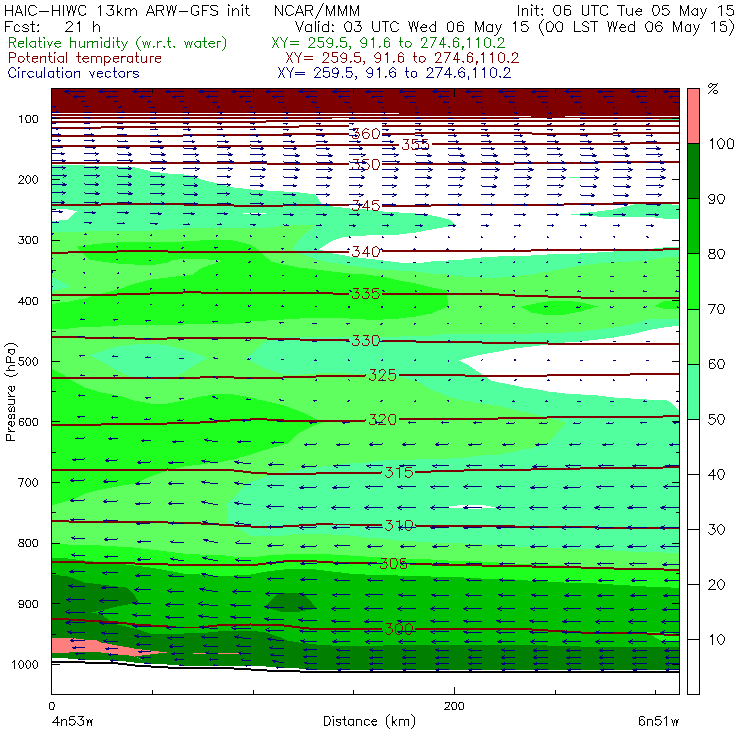Viewport: 740px width, 740px height.
Task: Click the 330 contour label
Action: [x=366, y=340]
